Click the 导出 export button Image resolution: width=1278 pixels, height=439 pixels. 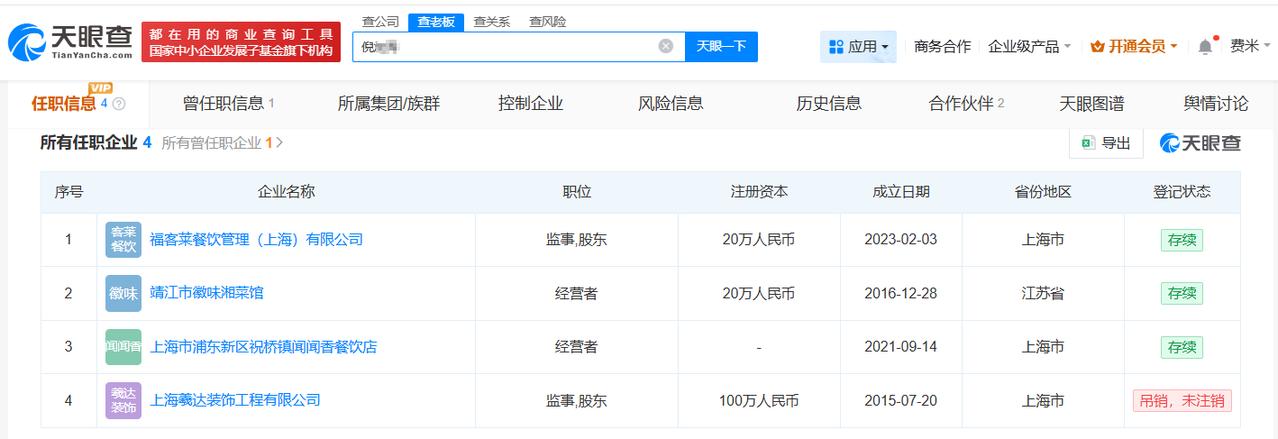(x=1106, y=143)
